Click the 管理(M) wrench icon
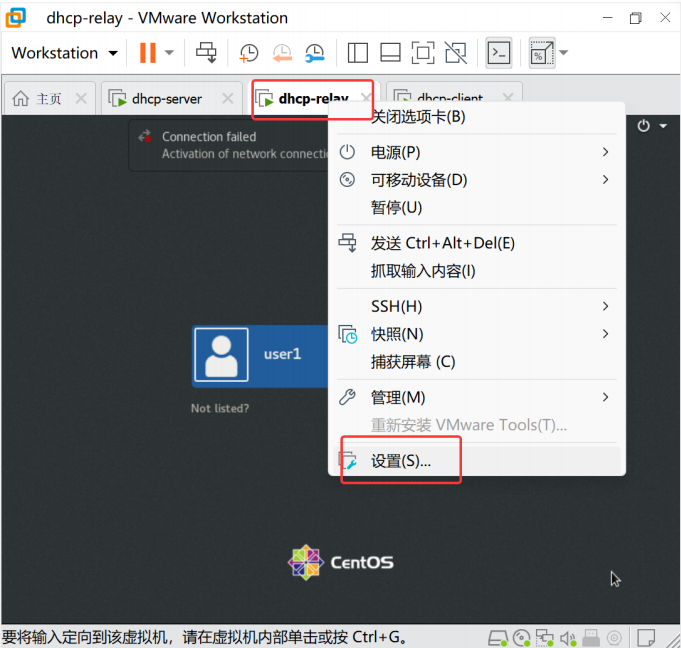The image size is (681, 648). [x=347, y=397]
